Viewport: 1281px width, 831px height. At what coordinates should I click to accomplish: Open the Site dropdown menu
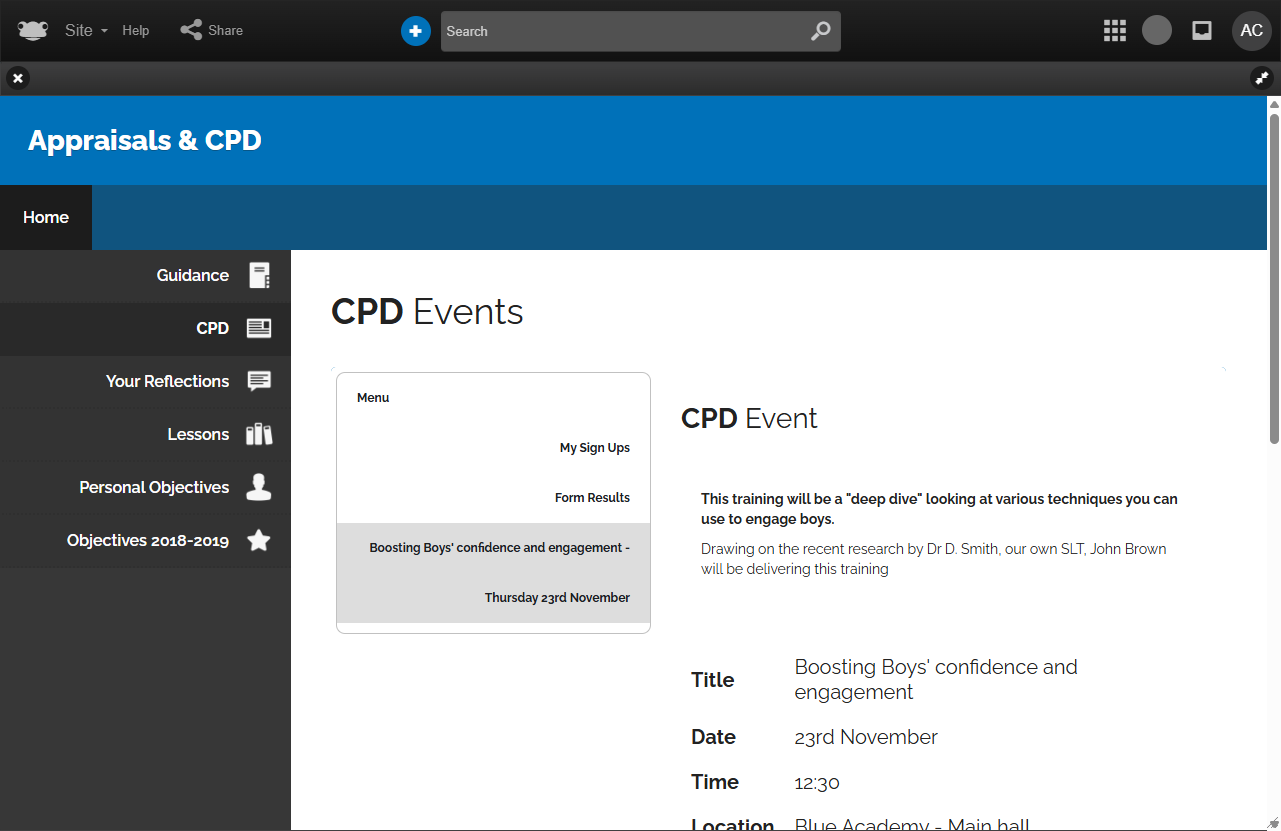tap(85, 30)
